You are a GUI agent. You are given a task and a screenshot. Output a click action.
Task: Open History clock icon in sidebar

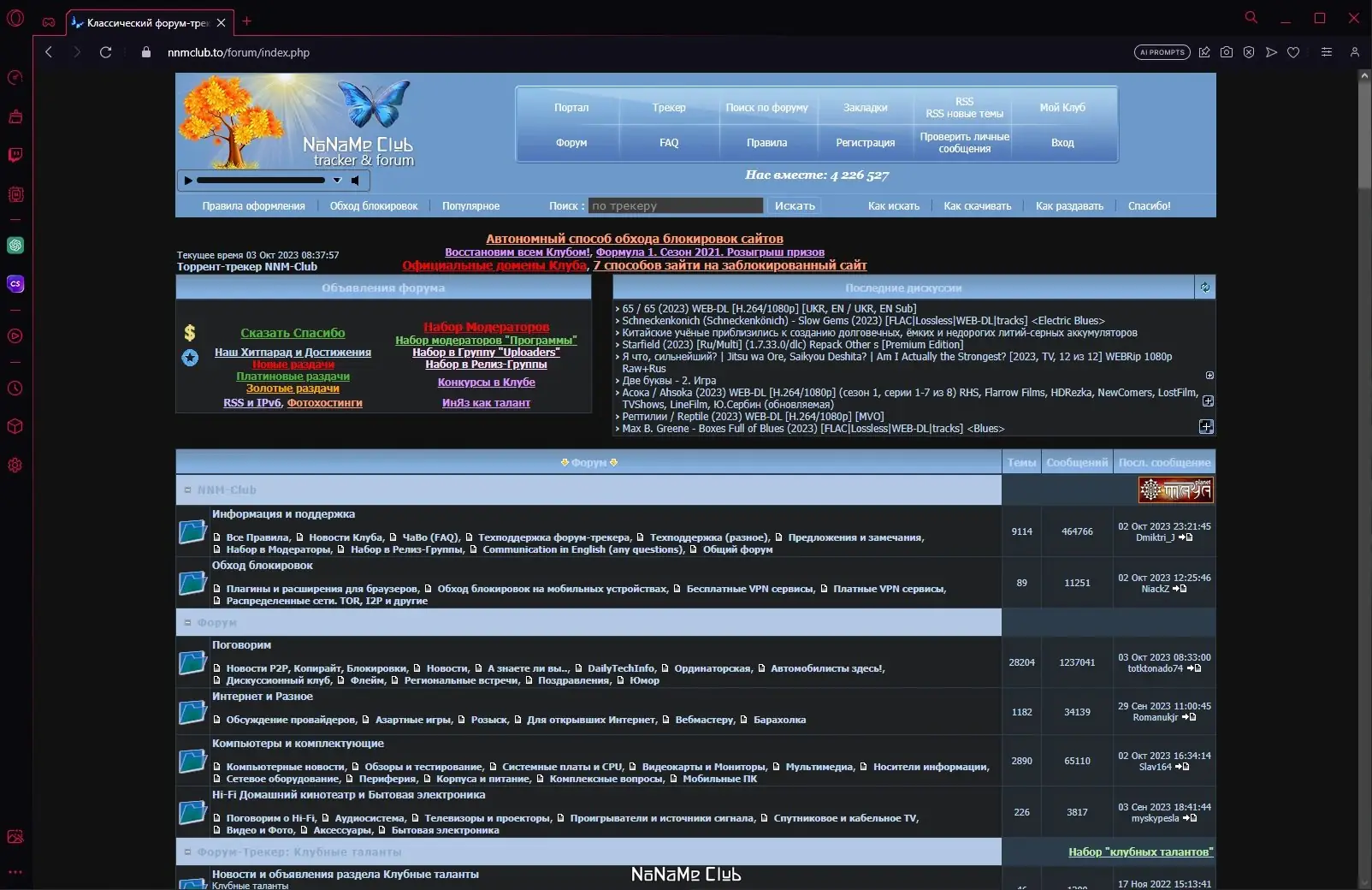(x=15, y=389)
